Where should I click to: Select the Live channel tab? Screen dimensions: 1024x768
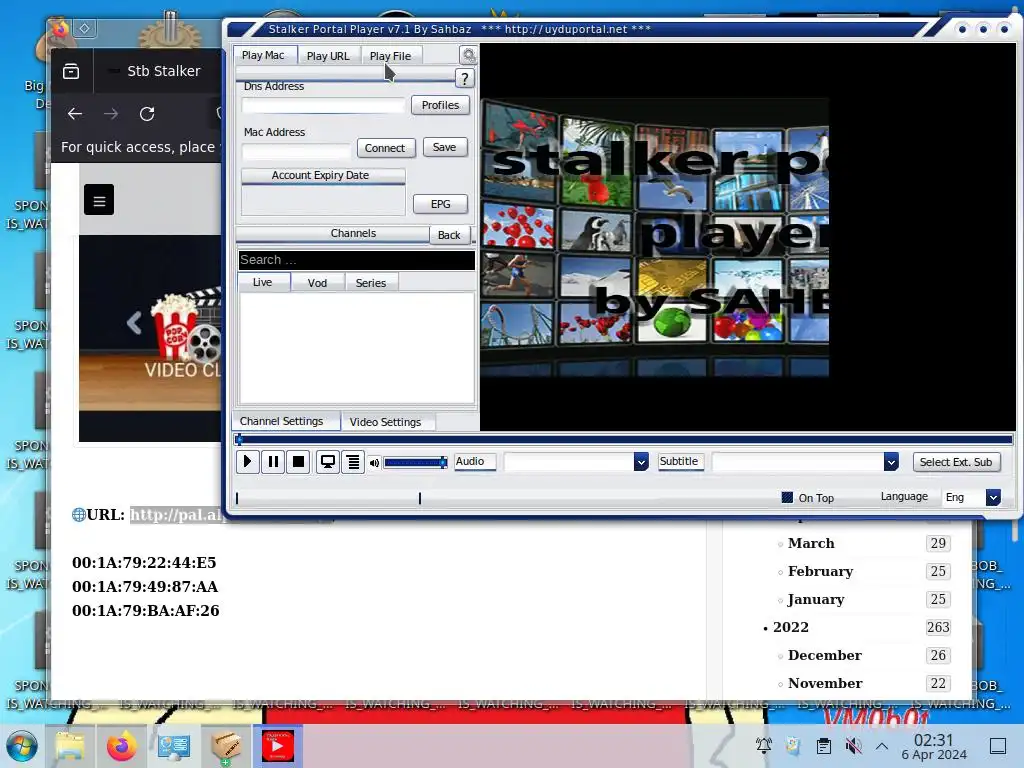pyautogui.click(x=263, y=282)
